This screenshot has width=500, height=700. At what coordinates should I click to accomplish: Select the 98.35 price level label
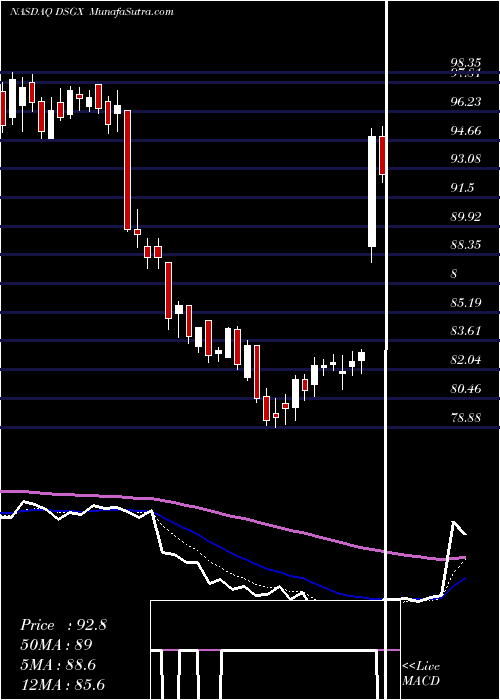(x=466, y=63)
